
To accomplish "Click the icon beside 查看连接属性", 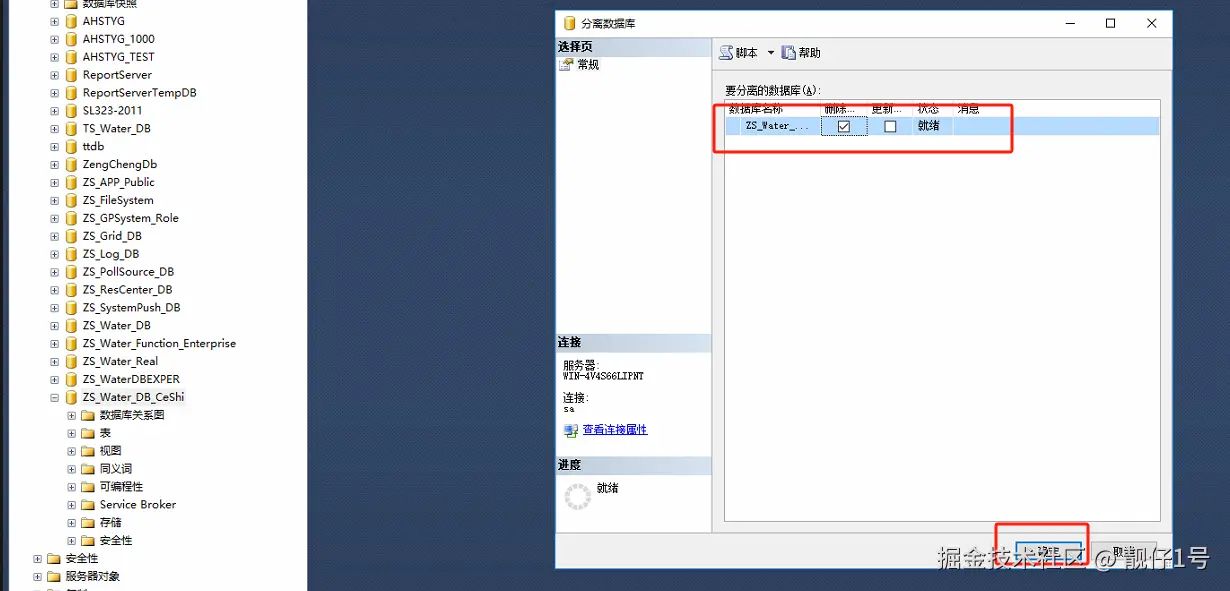I will 571,430.
